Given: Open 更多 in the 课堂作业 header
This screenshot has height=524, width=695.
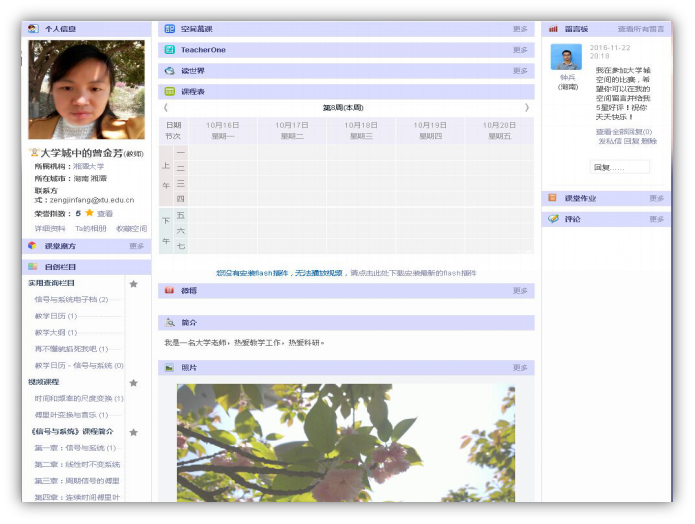Looking at the screenshot, I should (656, 198).
